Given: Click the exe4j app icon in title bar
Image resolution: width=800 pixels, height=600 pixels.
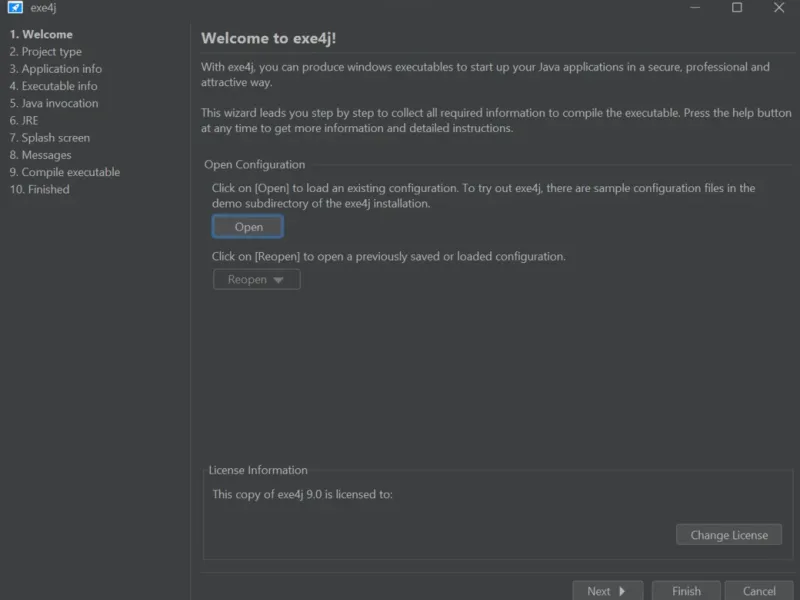Looking at the screenshot, I should click(15, 7).
